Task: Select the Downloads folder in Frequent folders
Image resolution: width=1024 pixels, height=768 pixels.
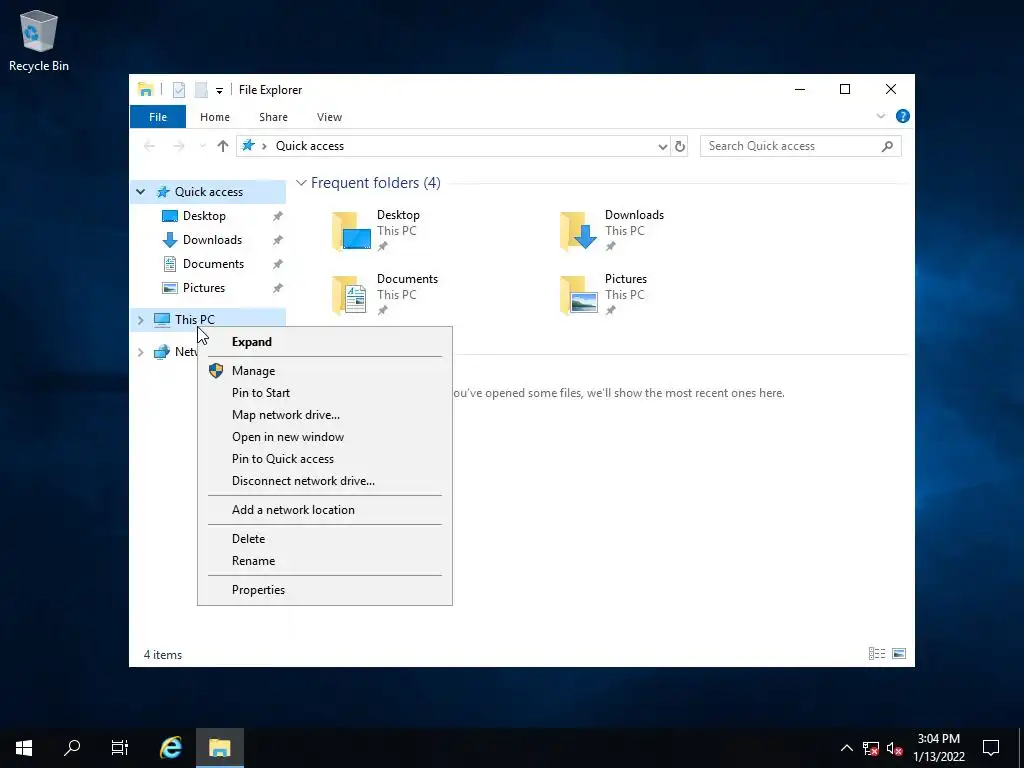Action: tap(612, 231)
